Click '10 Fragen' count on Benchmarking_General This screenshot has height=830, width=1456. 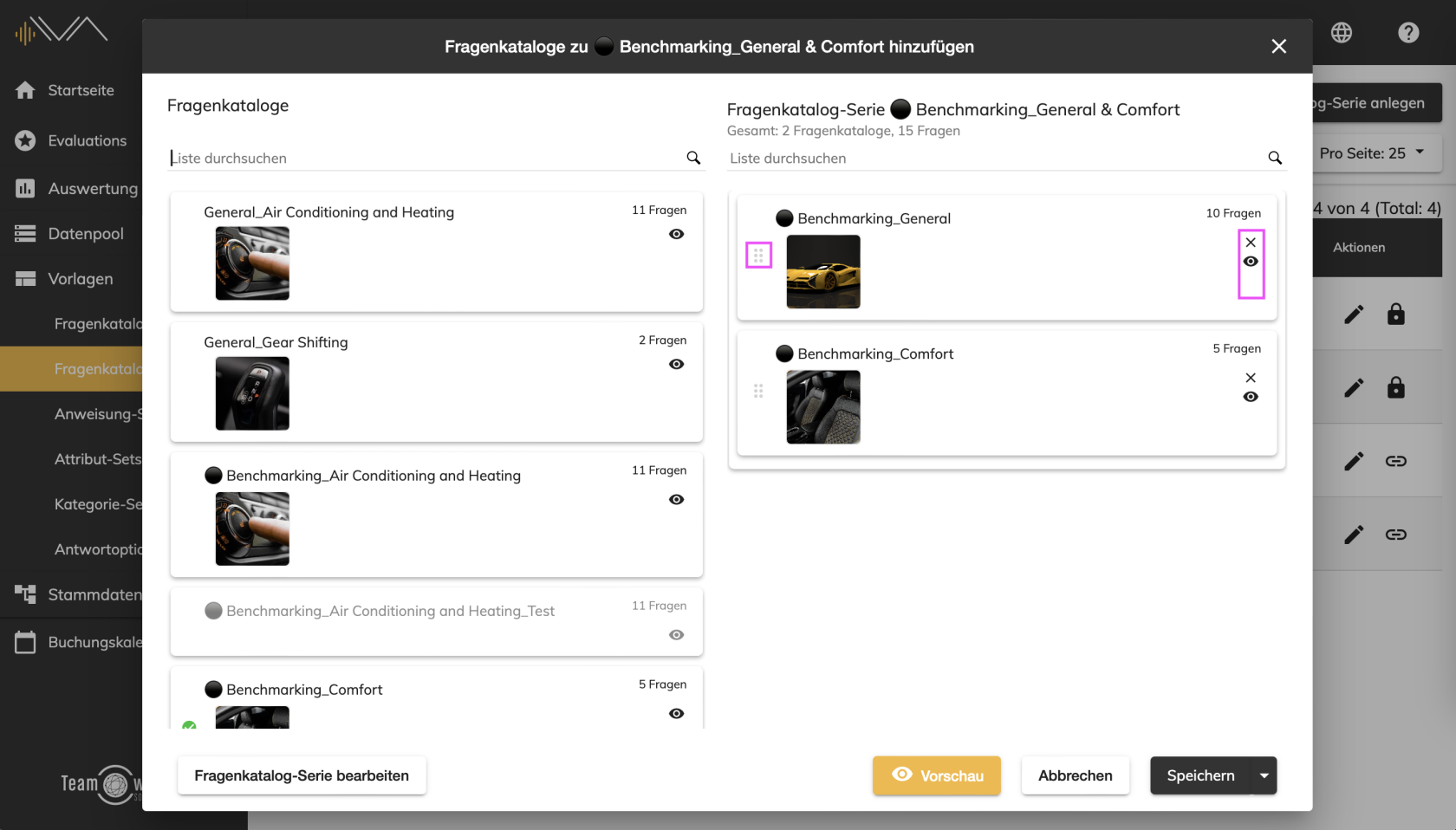[x=1233, y=213]
